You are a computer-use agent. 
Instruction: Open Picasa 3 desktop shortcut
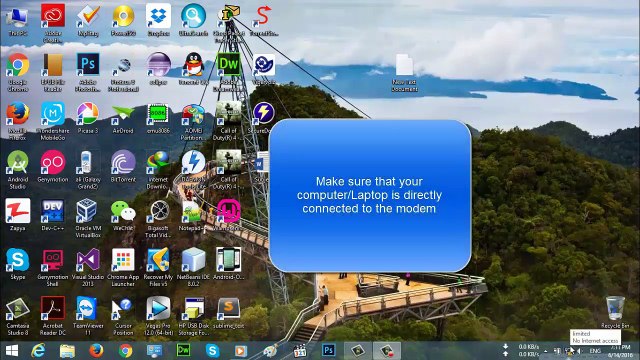88,118
